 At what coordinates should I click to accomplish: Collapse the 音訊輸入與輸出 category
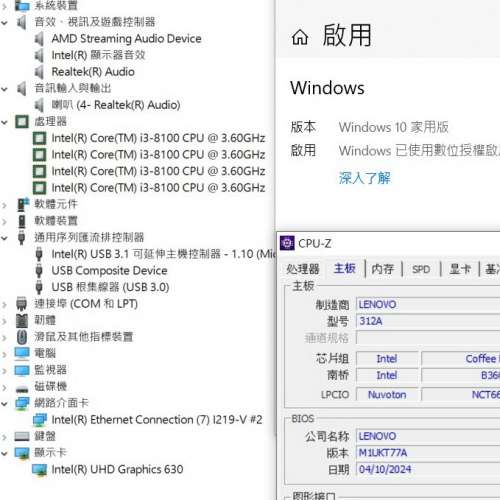(4, 89)
